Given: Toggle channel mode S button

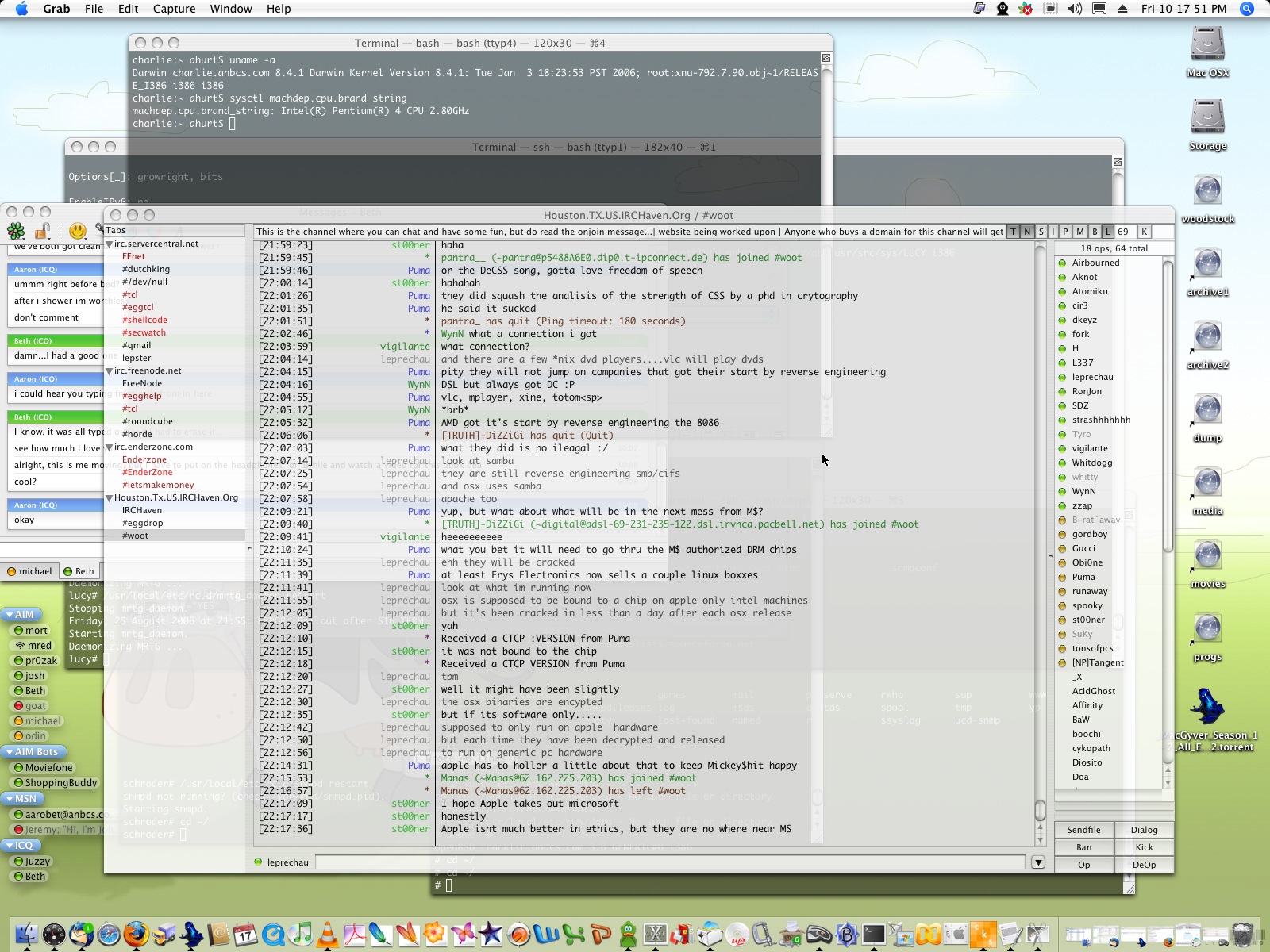Looking at the screenshot, I should pos(1041,232).
